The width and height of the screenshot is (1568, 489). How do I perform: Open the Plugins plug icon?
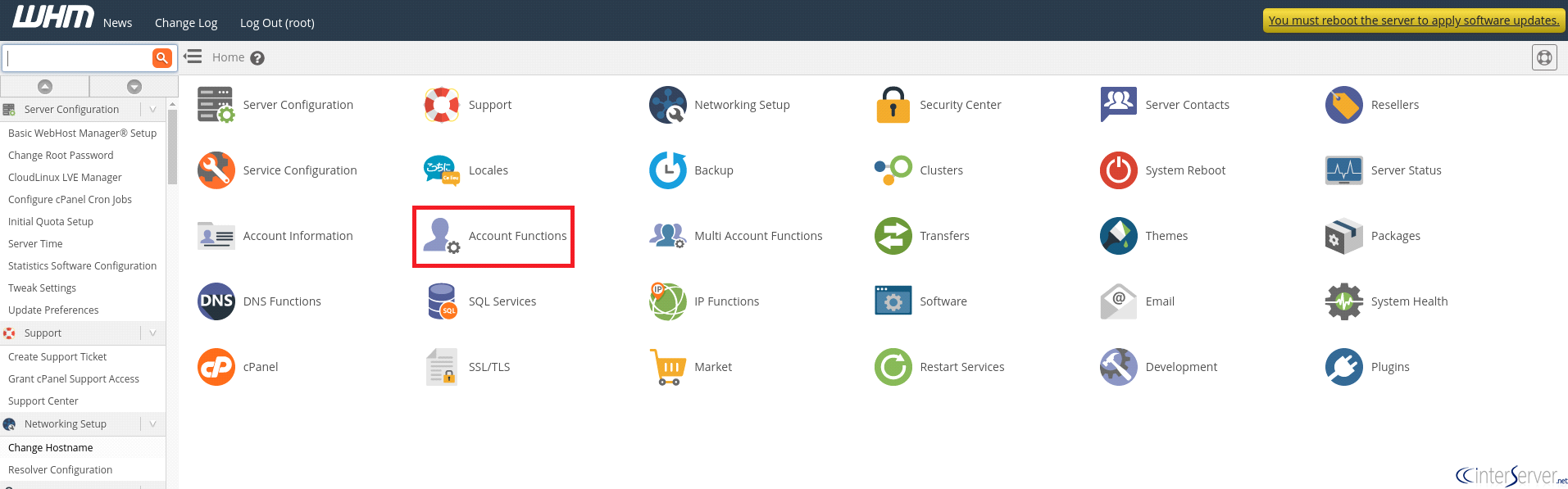click(x=1344, y=367)
